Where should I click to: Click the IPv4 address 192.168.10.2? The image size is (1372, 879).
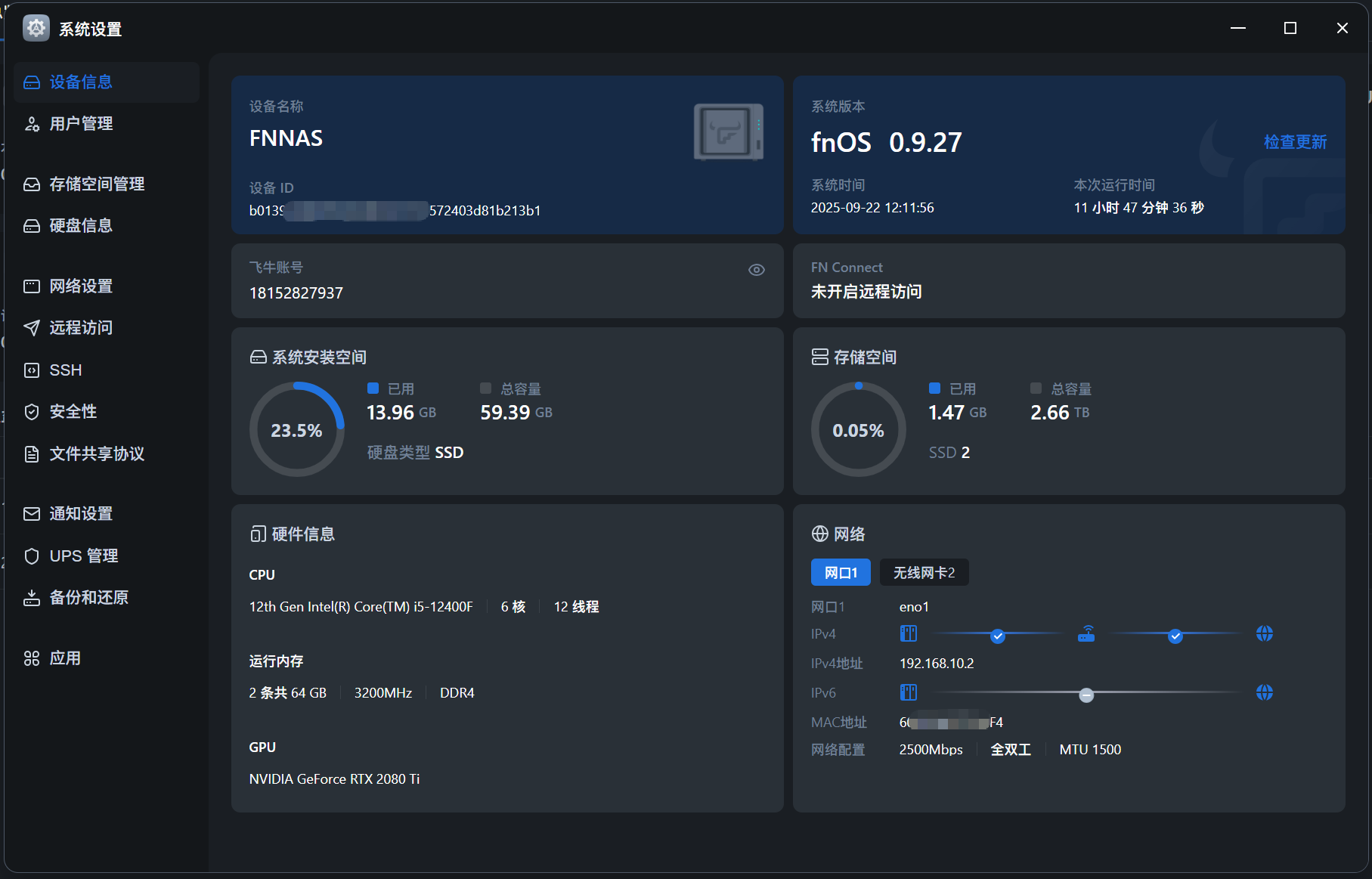point(937,664)
